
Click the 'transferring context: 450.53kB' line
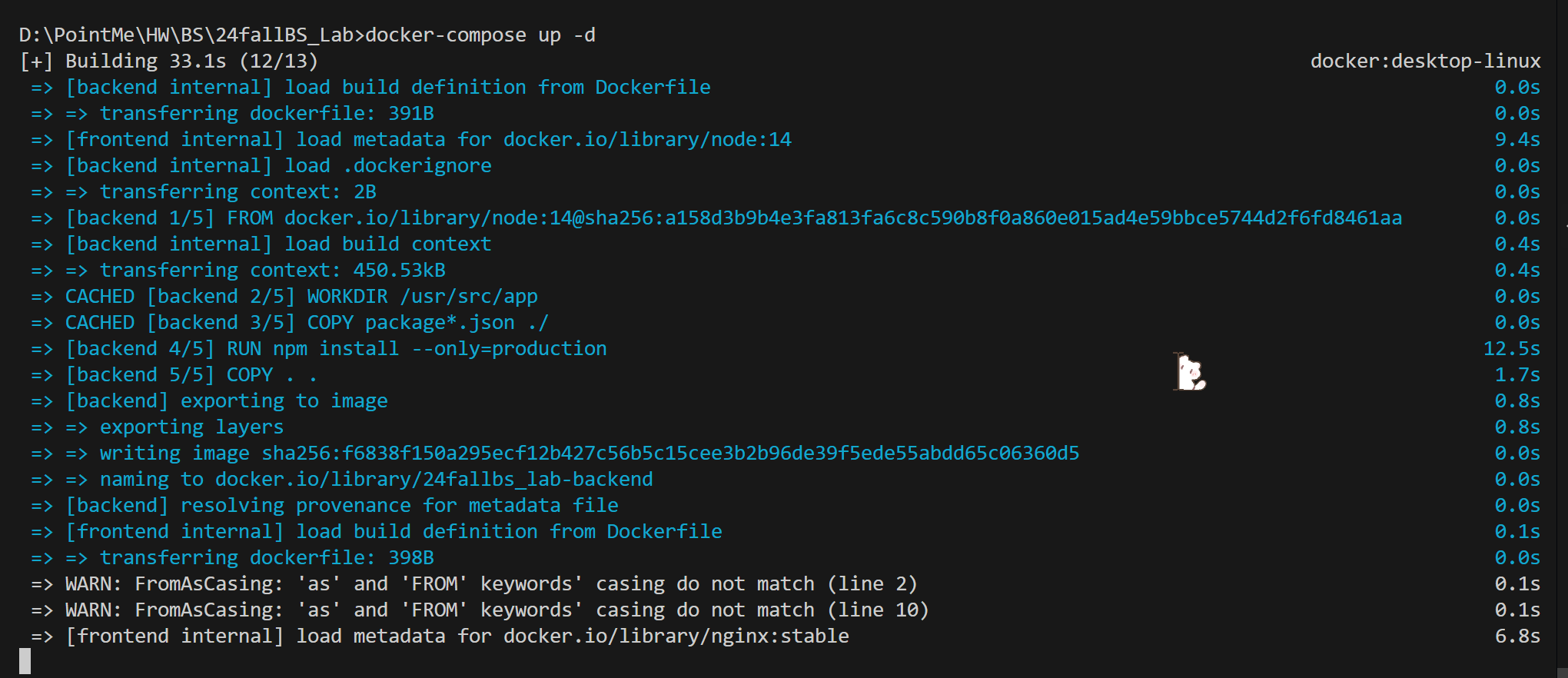pyautogui.click(x=272, y=271)
